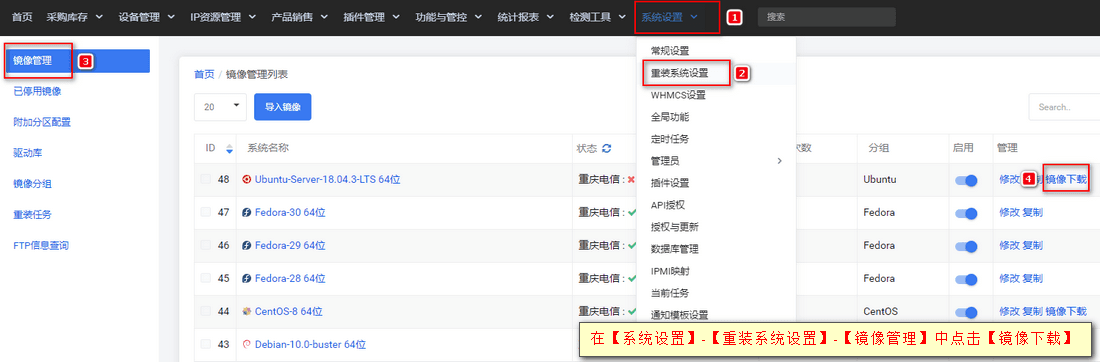Select 常规设置 from the menu
This screenshot has height=362, width=1100.
[670, 51]
